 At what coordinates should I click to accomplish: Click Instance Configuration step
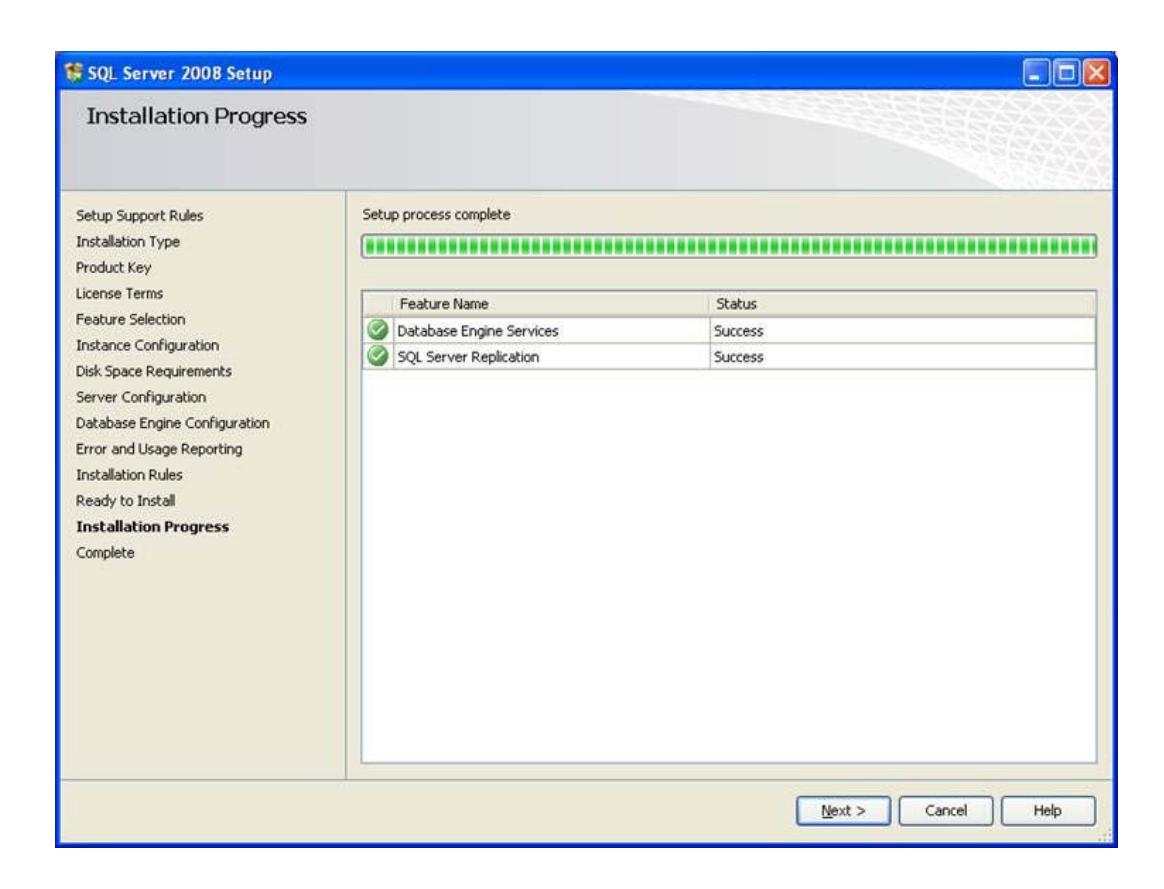click(147, 345)
